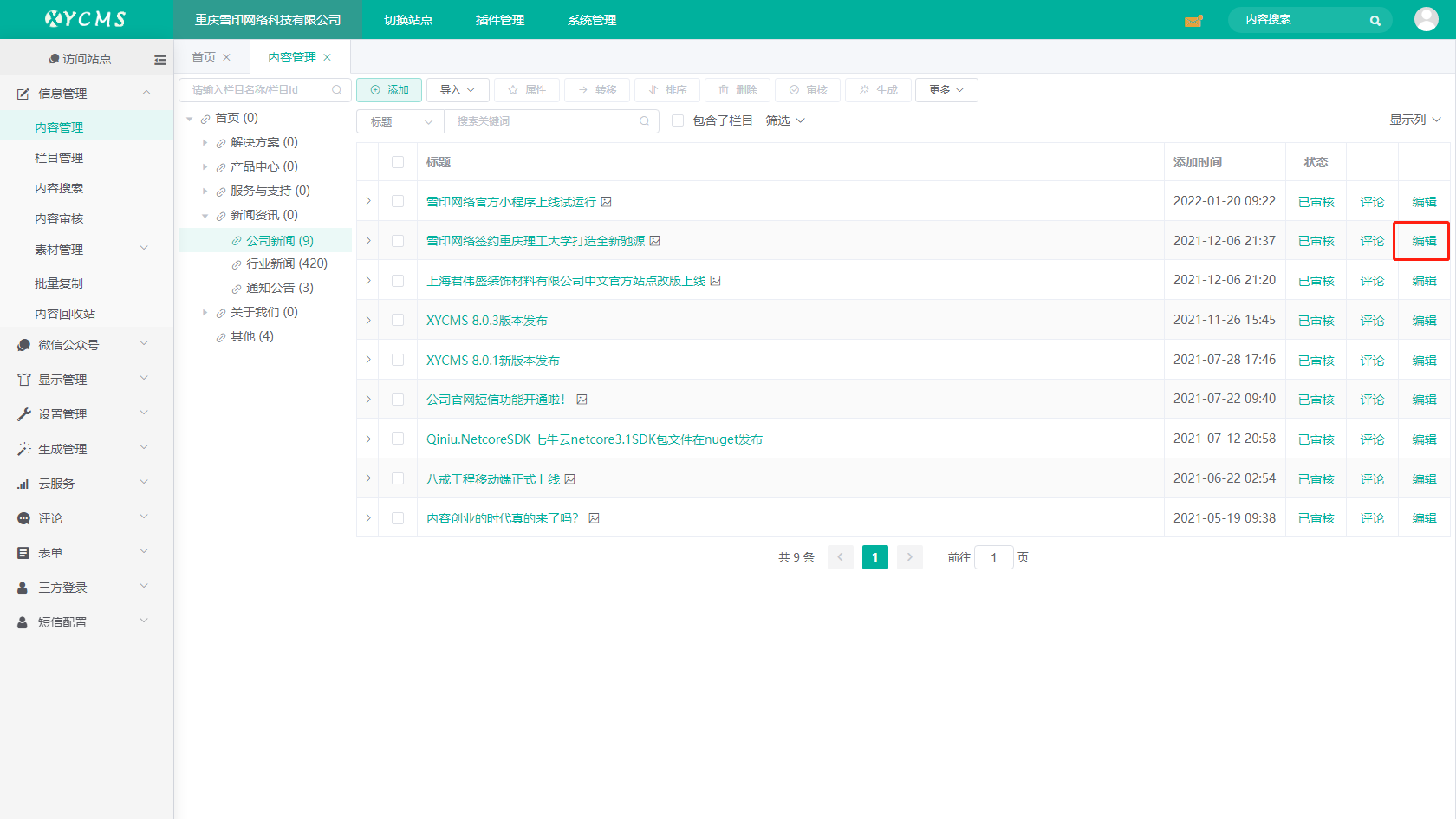
Task: Click 访问站点 in the sidebar
Action: (80, 59)
